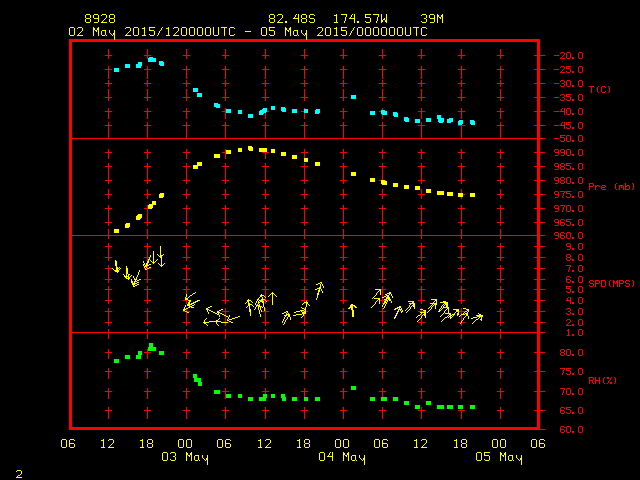Click the number 2 in bottom-left corner
Screen dimensions: 640x480
tap(18, 472)
